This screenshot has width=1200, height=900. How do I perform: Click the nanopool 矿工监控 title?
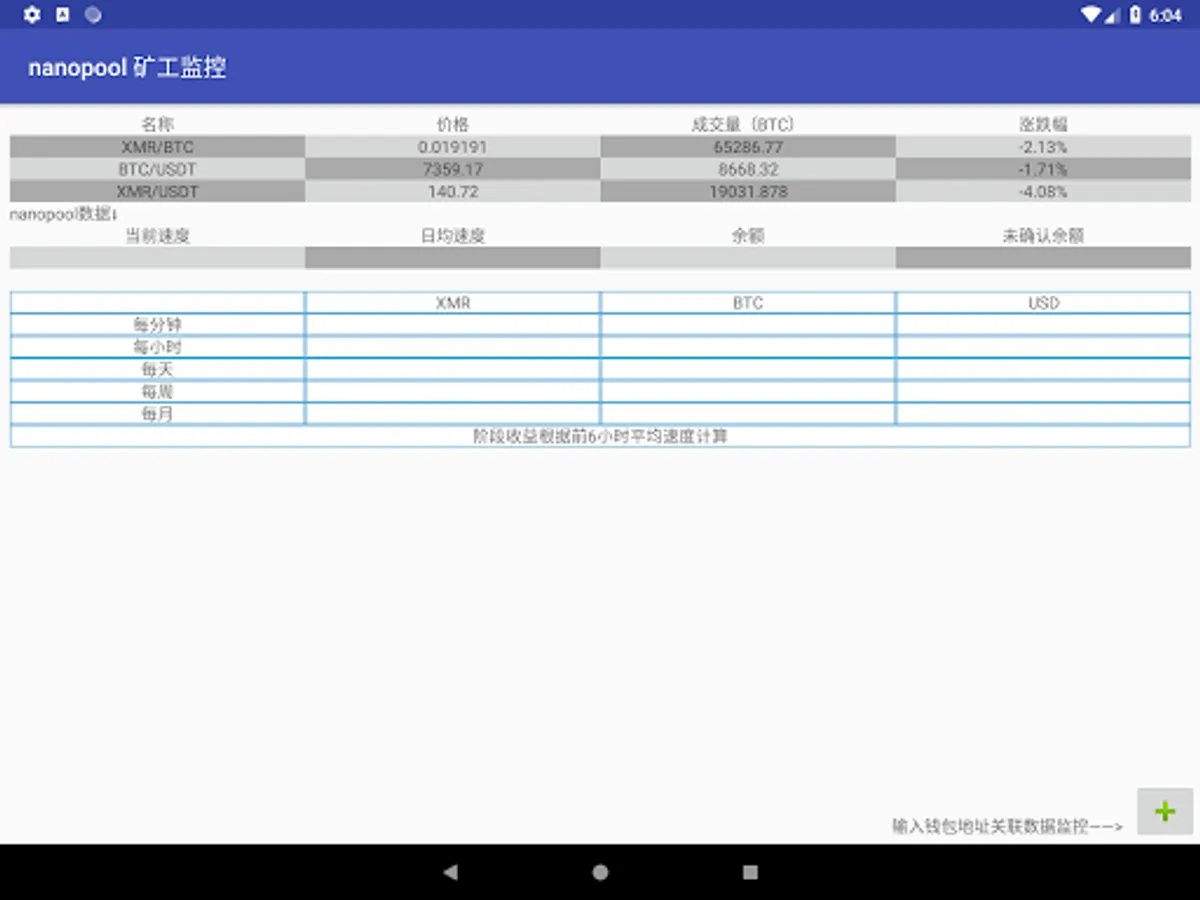pyautogui.click(x=127, y=68)
